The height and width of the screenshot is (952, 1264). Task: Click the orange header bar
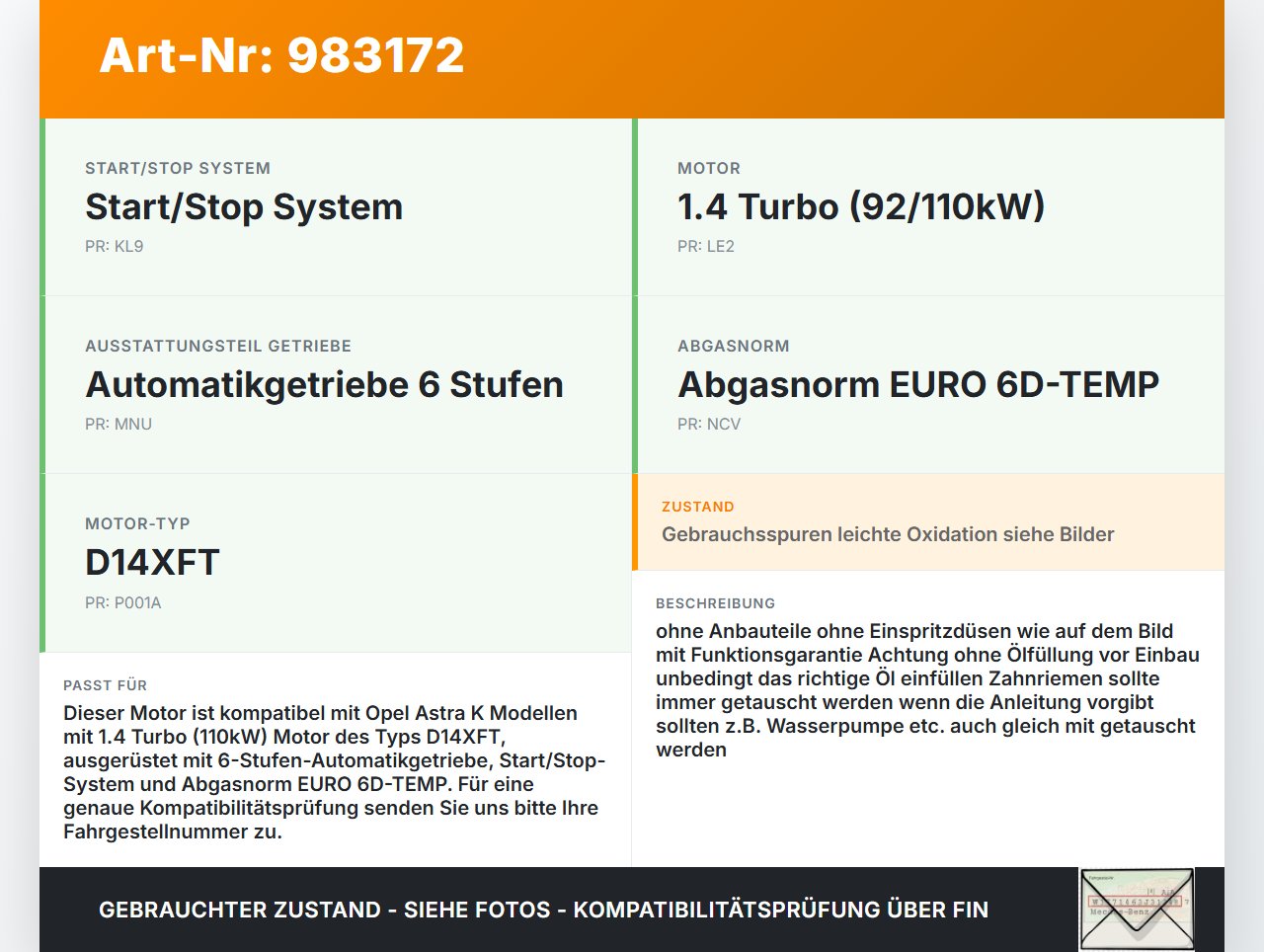click(632, 56)
